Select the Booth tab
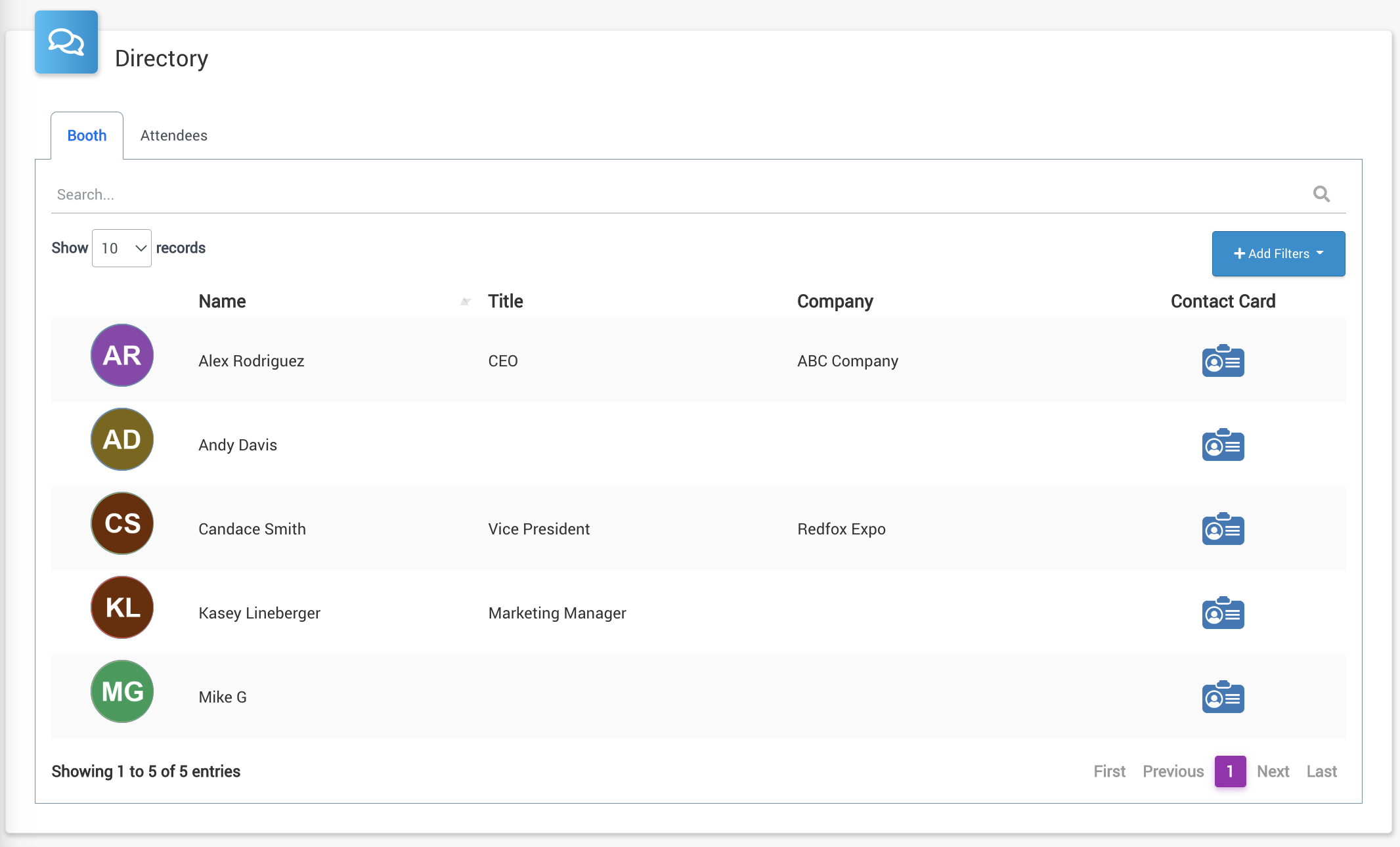Viewport: 1400px width, 847px height. click(x=87, y=135)
